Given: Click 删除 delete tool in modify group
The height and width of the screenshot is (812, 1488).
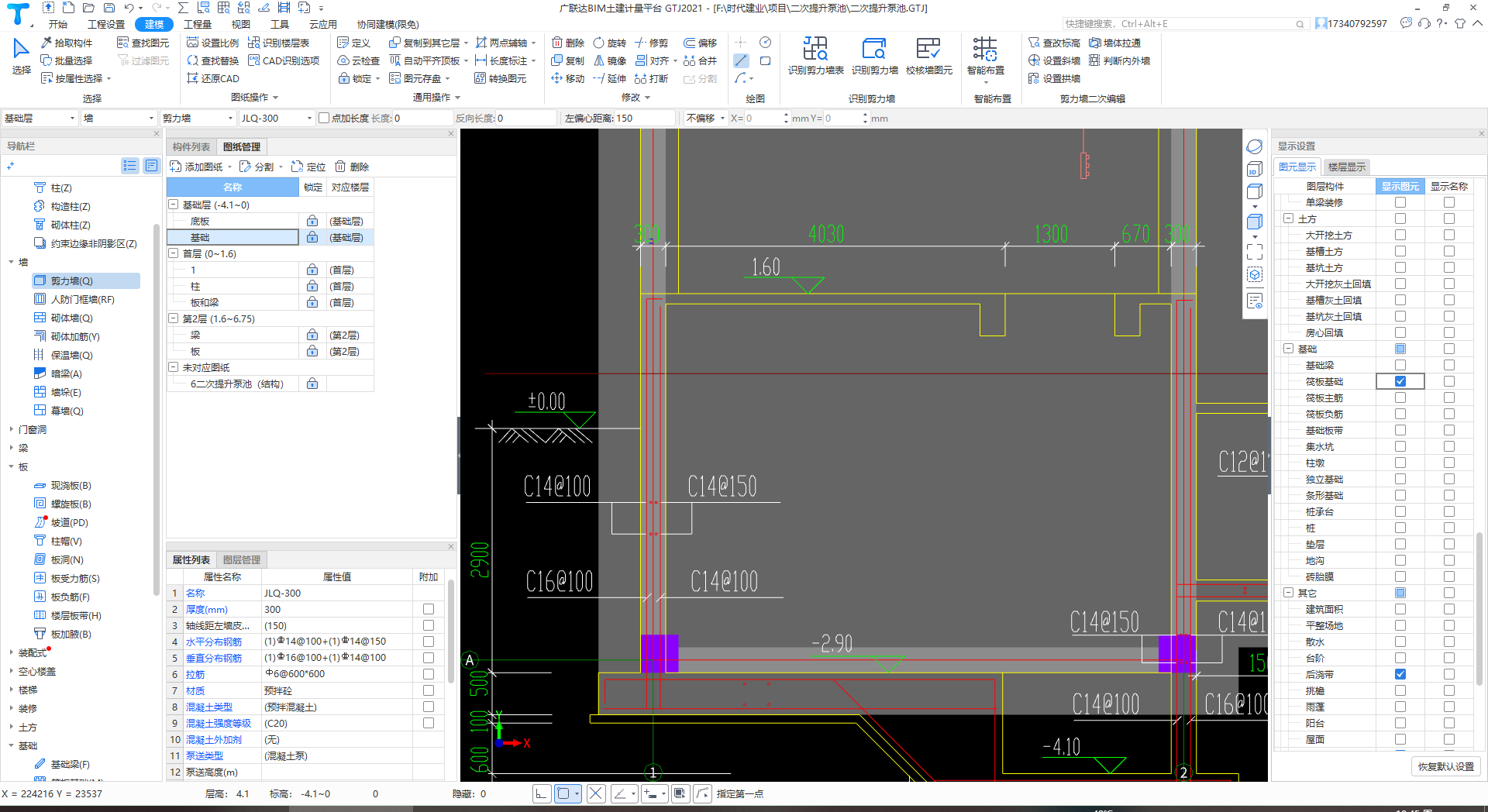Looking at the screenshot, I should (x=568, y=43).
